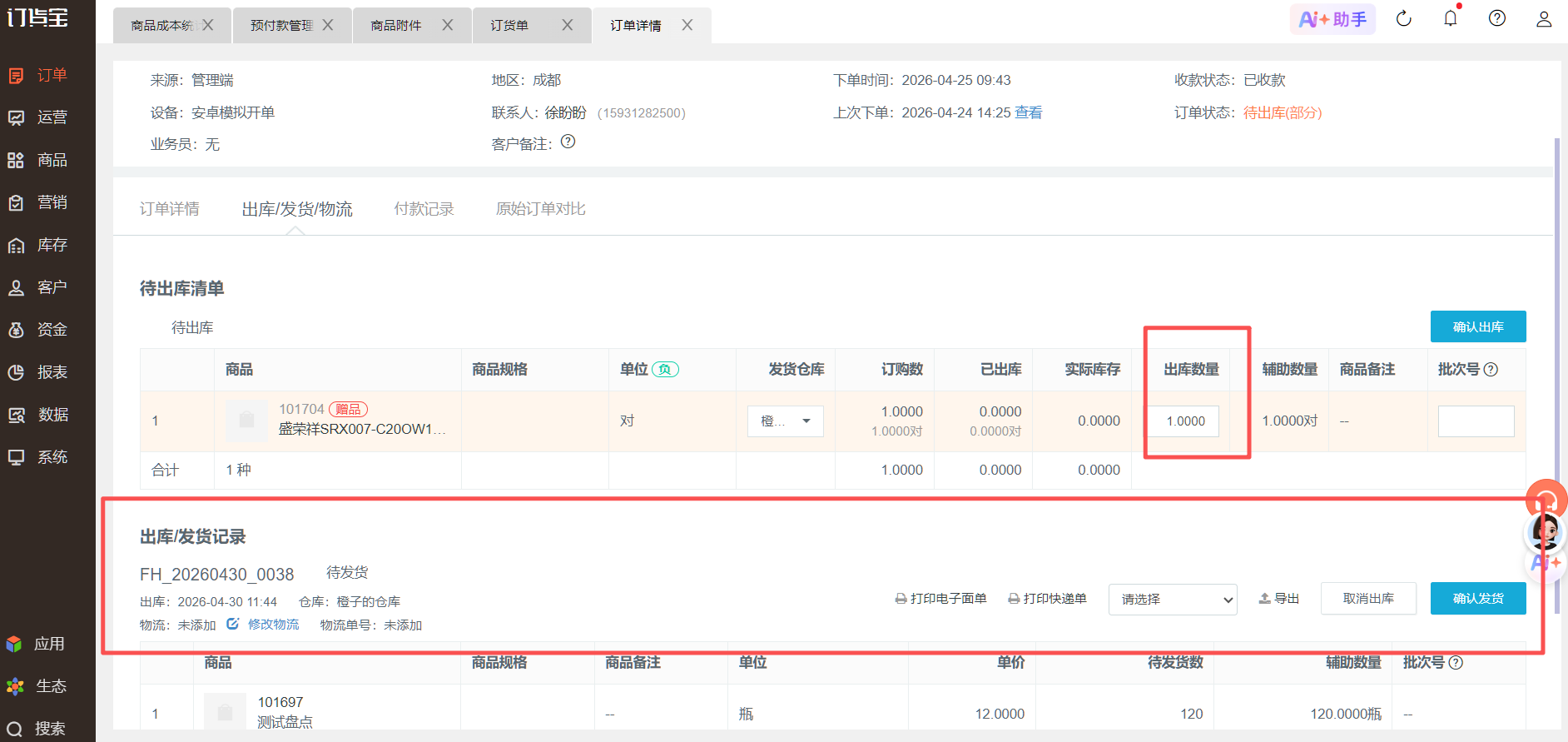Click 打印快递单
Image resolution: width=1568 pixels, height=742 pixels.
pos(1047,599)
